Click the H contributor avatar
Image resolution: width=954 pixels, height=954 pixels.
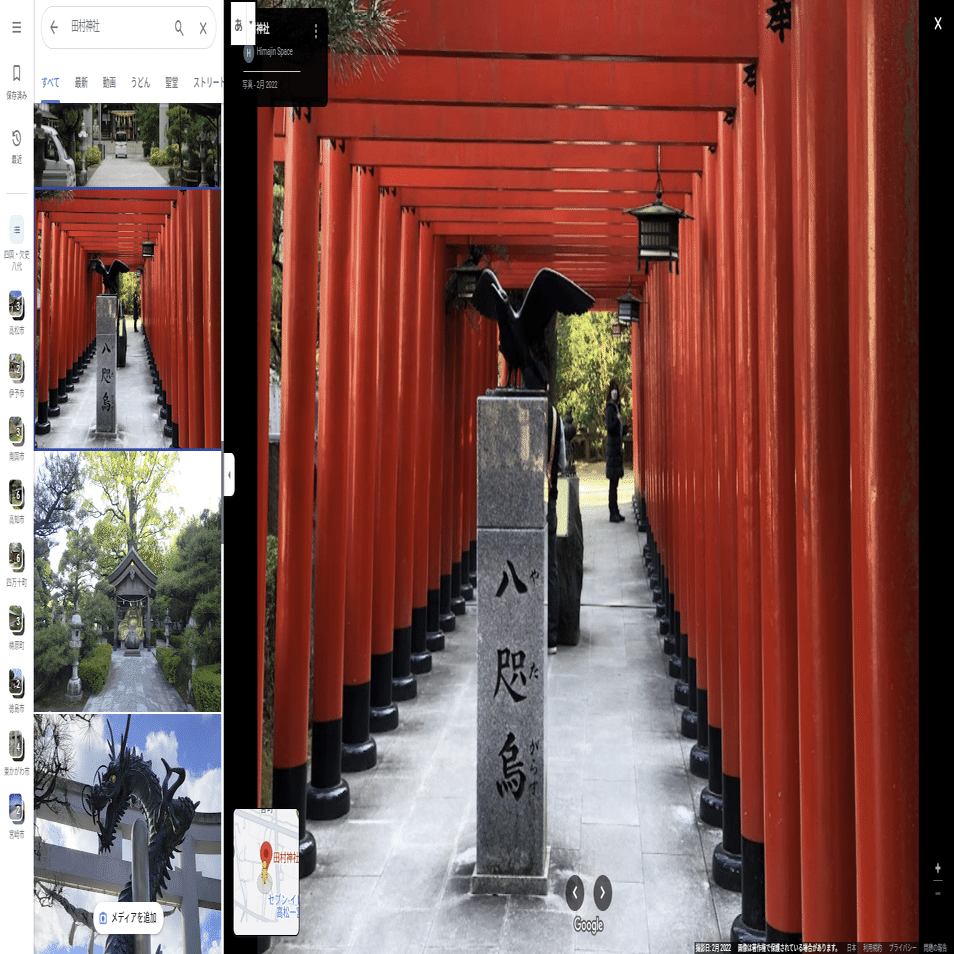248,52
